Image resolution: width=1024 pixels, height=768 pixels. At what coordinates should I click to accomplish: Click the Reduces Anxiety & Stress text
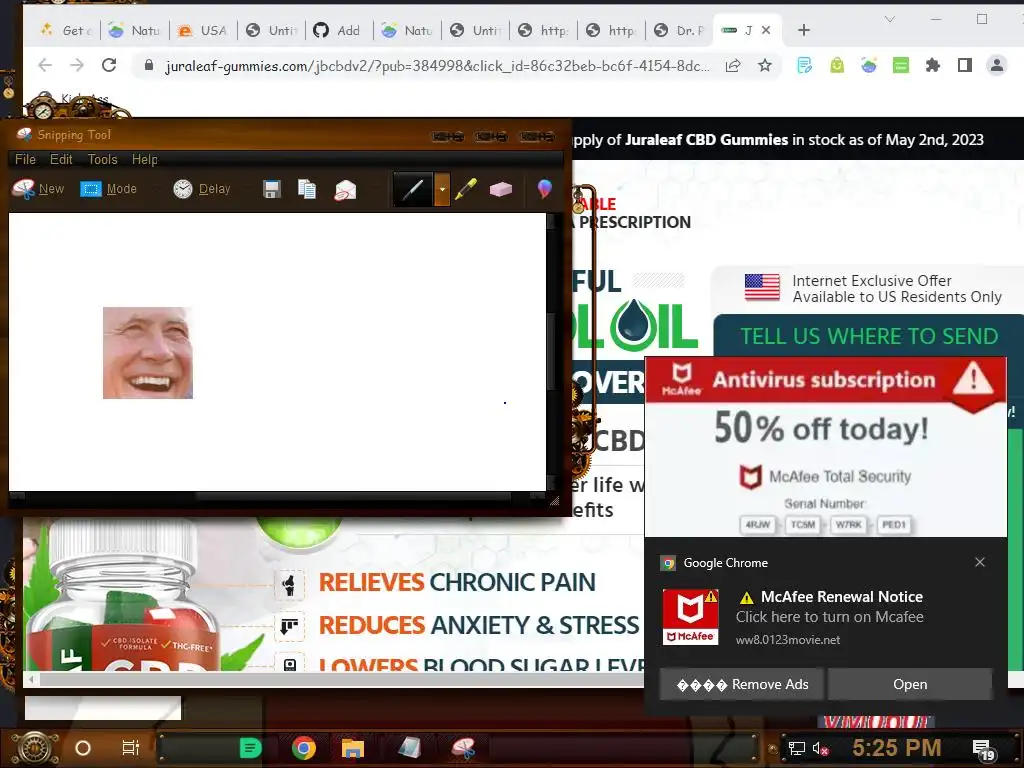(479, 625)
